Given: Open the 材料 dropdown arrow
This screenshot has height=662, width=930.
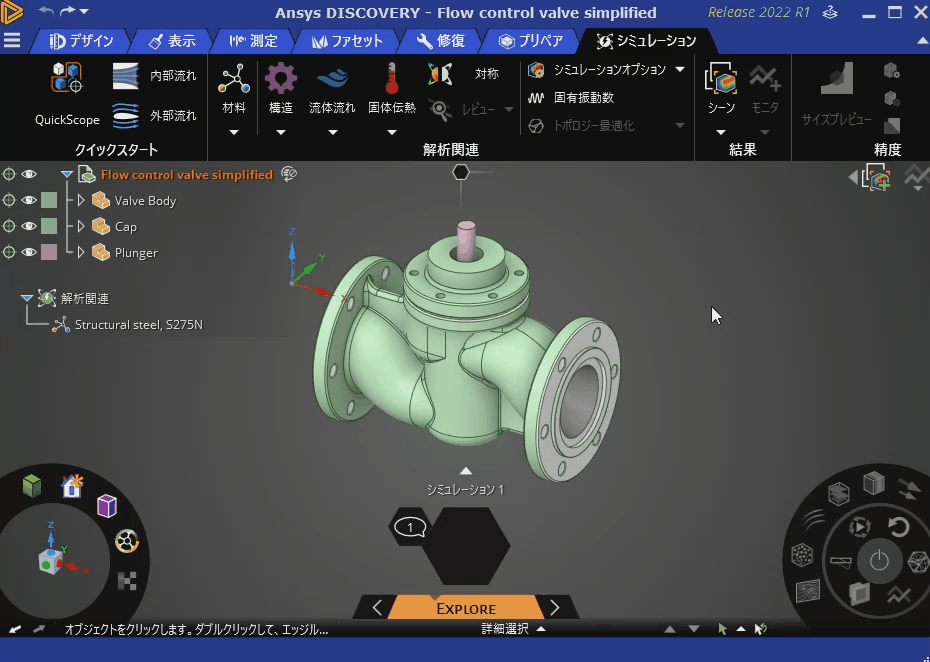Looking at the screenshot, I should [x=234, y=132].
